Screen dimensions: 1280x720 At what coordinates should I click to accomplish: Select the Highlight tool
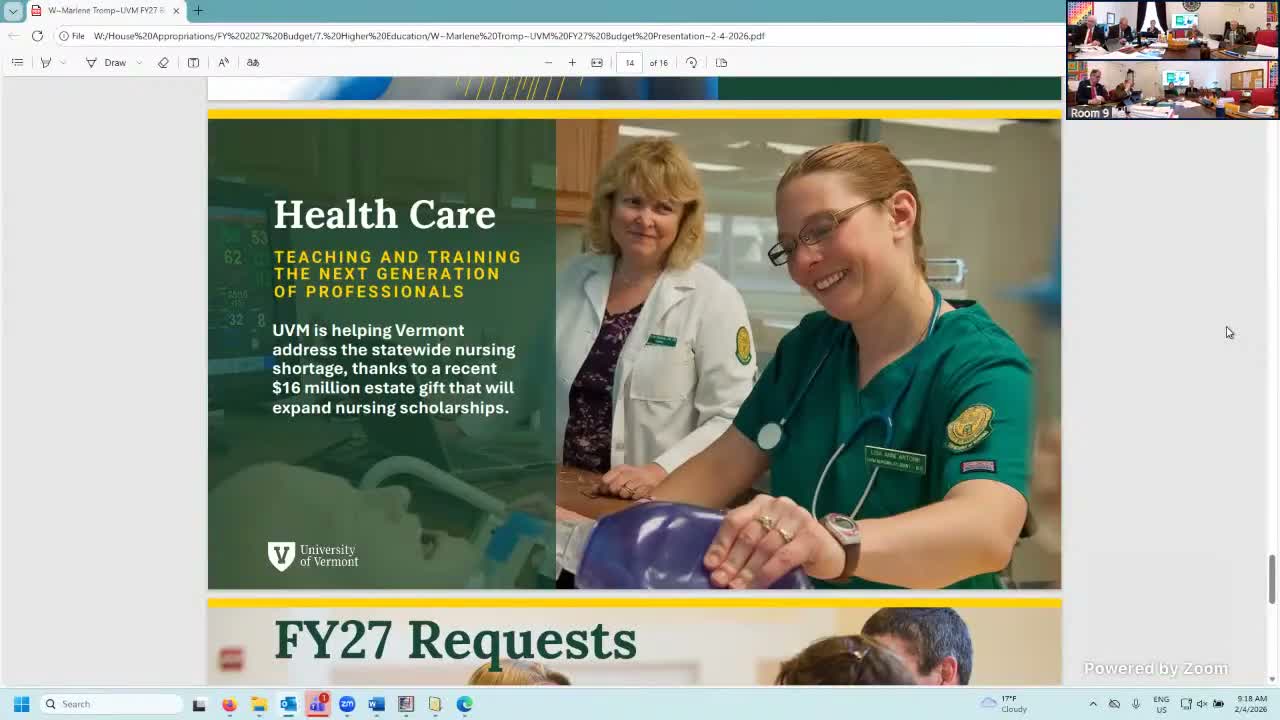point(46,62)
